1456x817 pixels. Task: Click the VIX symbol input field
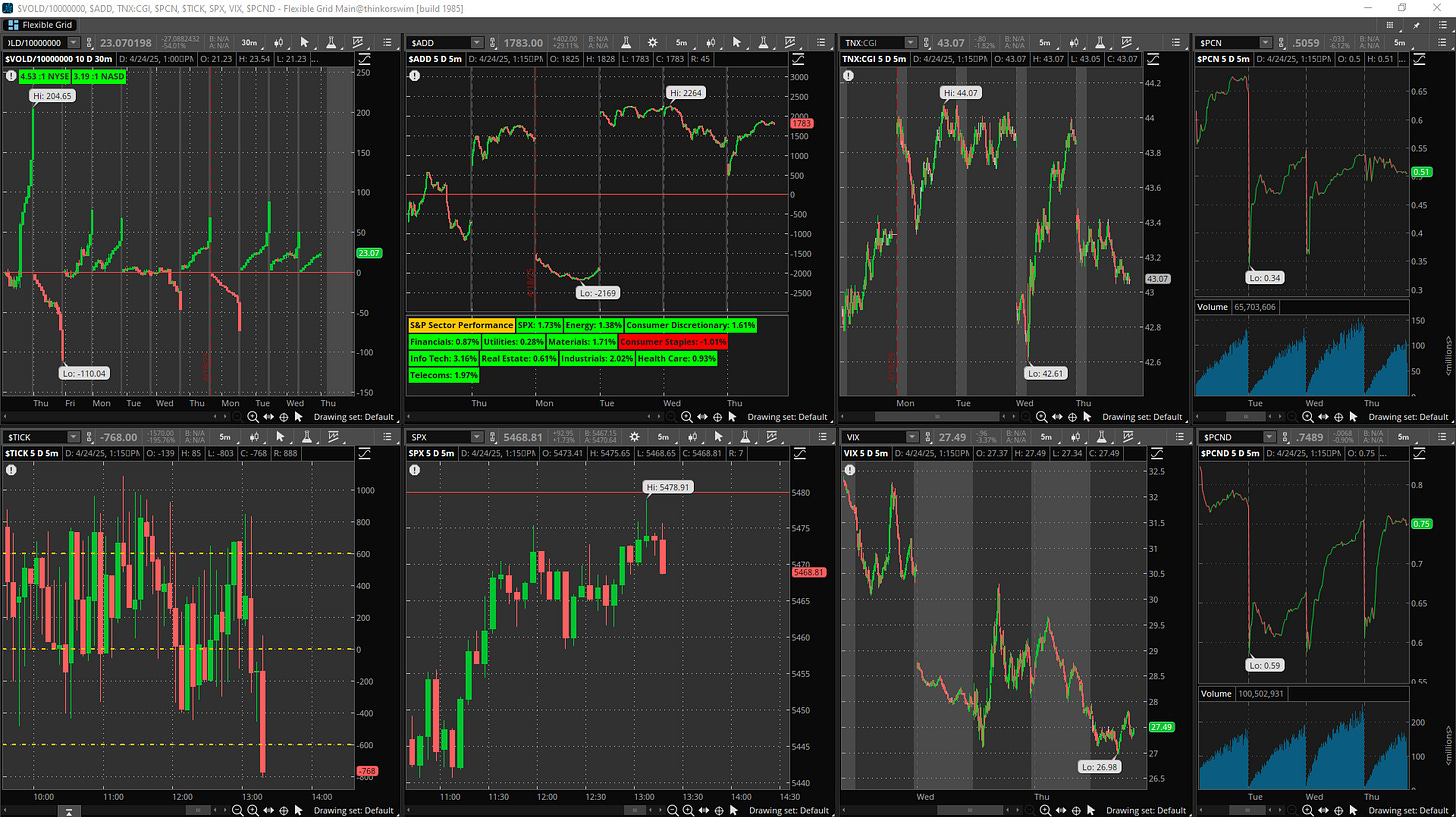pyautogui.click(x=869, y=437)
